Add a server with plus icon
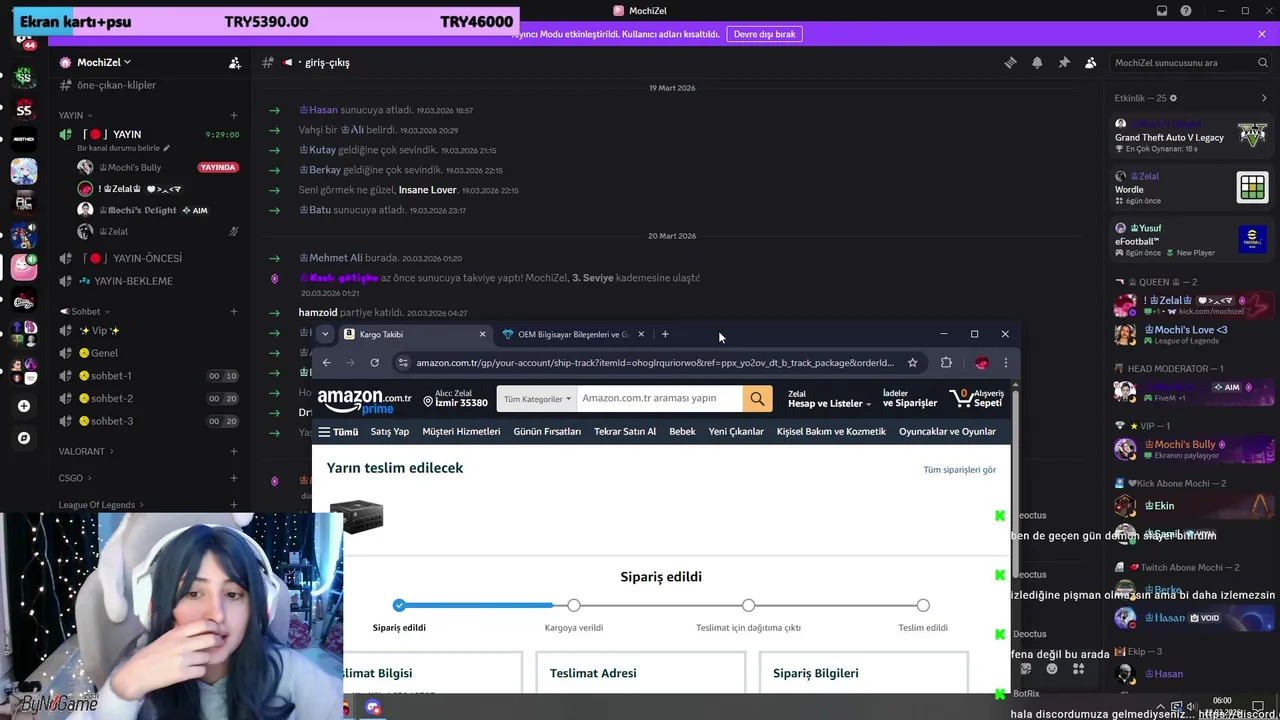The width and height of the screenshot is (1280, 720). click(x=24, y=406)
